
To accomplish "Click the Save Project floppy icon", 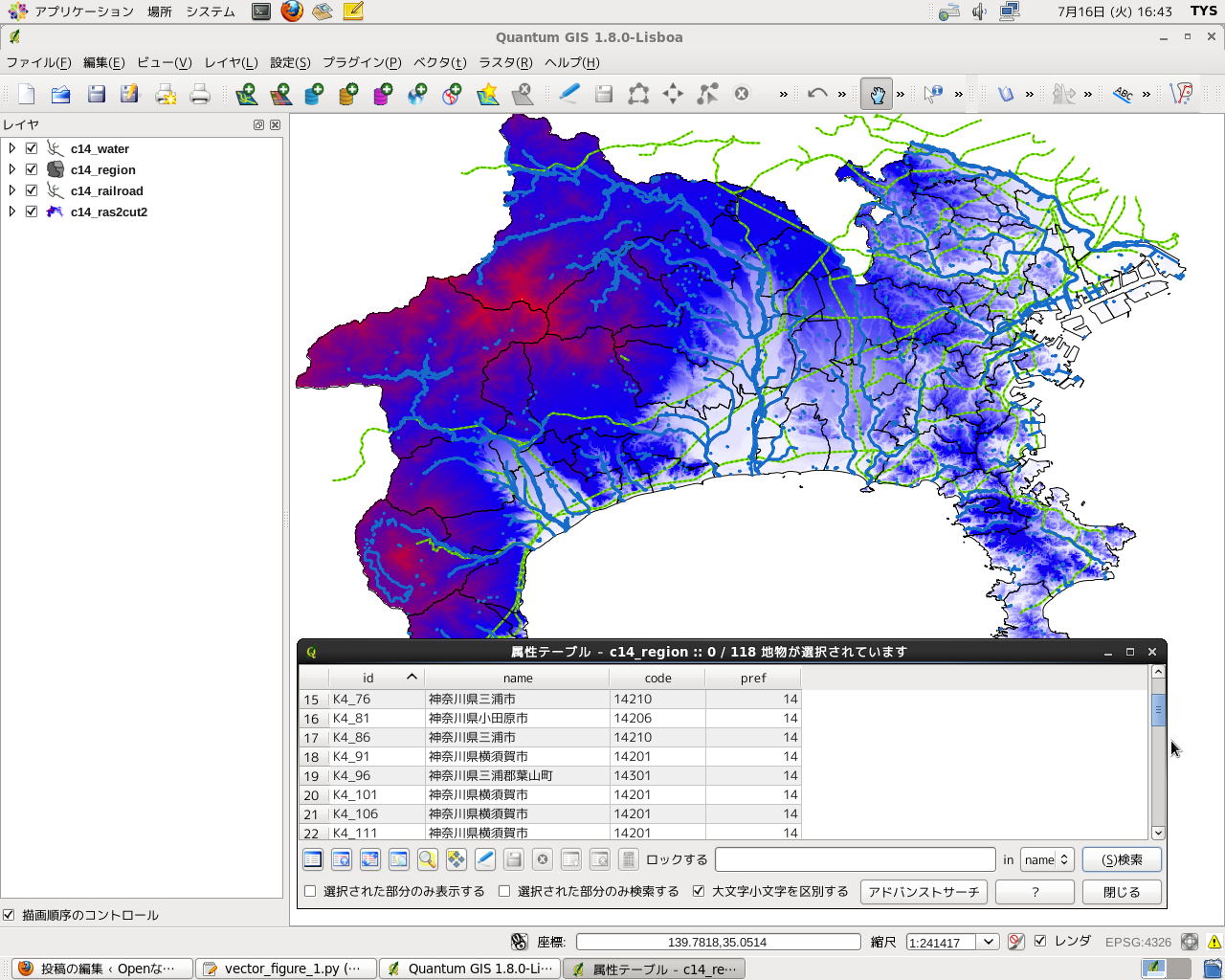I will pos(96,94).
